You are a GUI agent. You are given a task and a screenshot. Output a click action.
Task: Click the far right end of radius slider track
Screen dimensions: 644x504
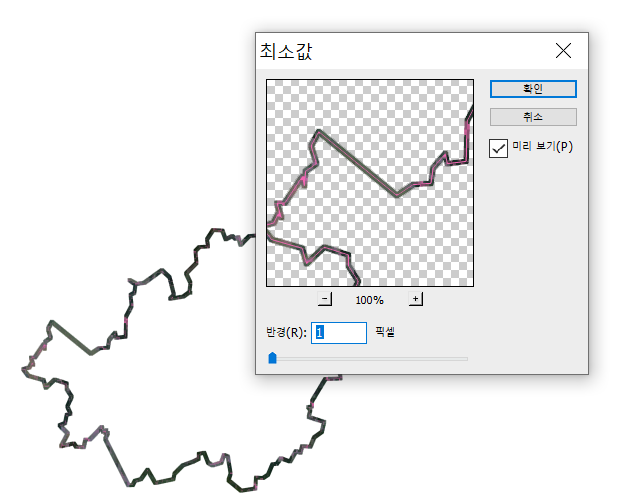tap(466, 359)
